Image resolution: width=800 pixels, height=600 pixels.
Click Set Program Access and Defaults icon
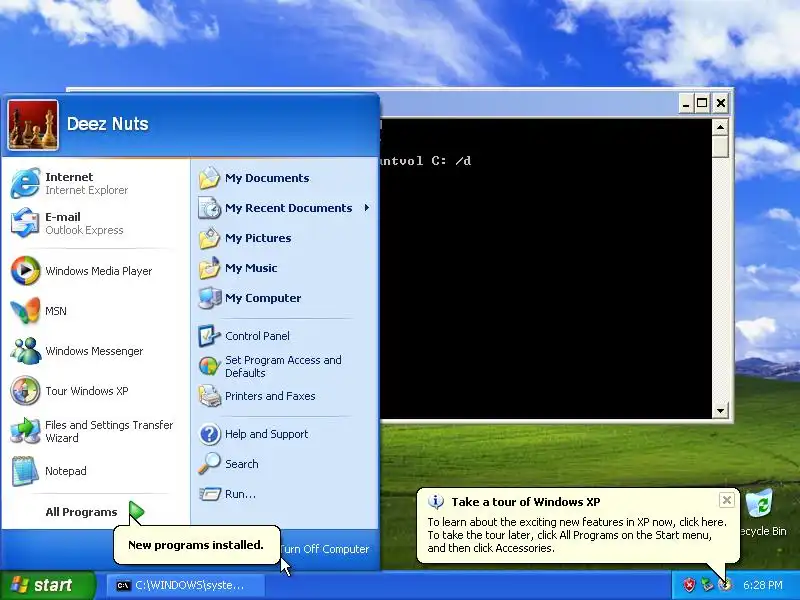[209, 366]
